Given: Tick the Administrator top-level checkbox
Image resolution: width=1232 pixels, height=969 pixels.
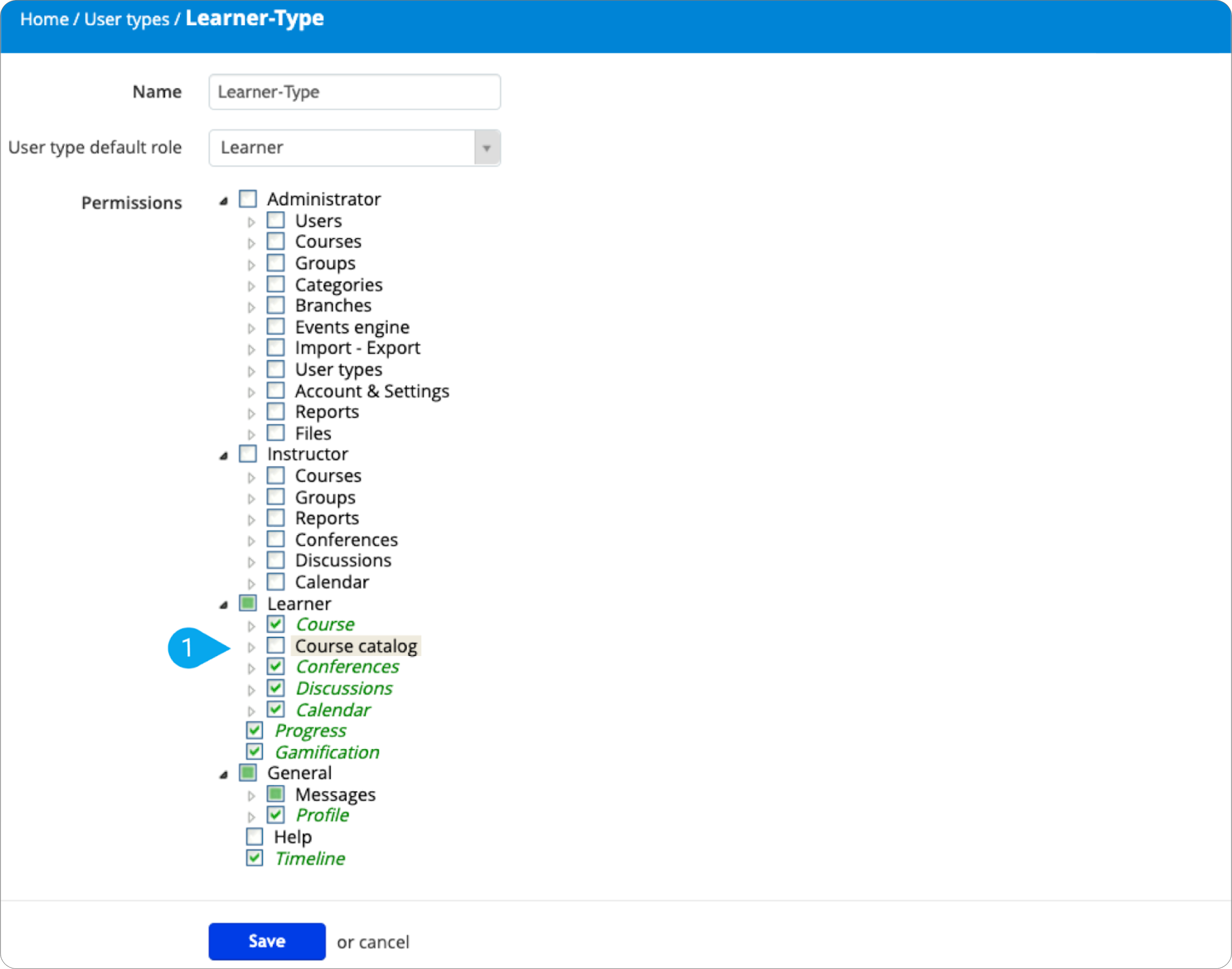Looking at the screenshot, I should 248,199.
